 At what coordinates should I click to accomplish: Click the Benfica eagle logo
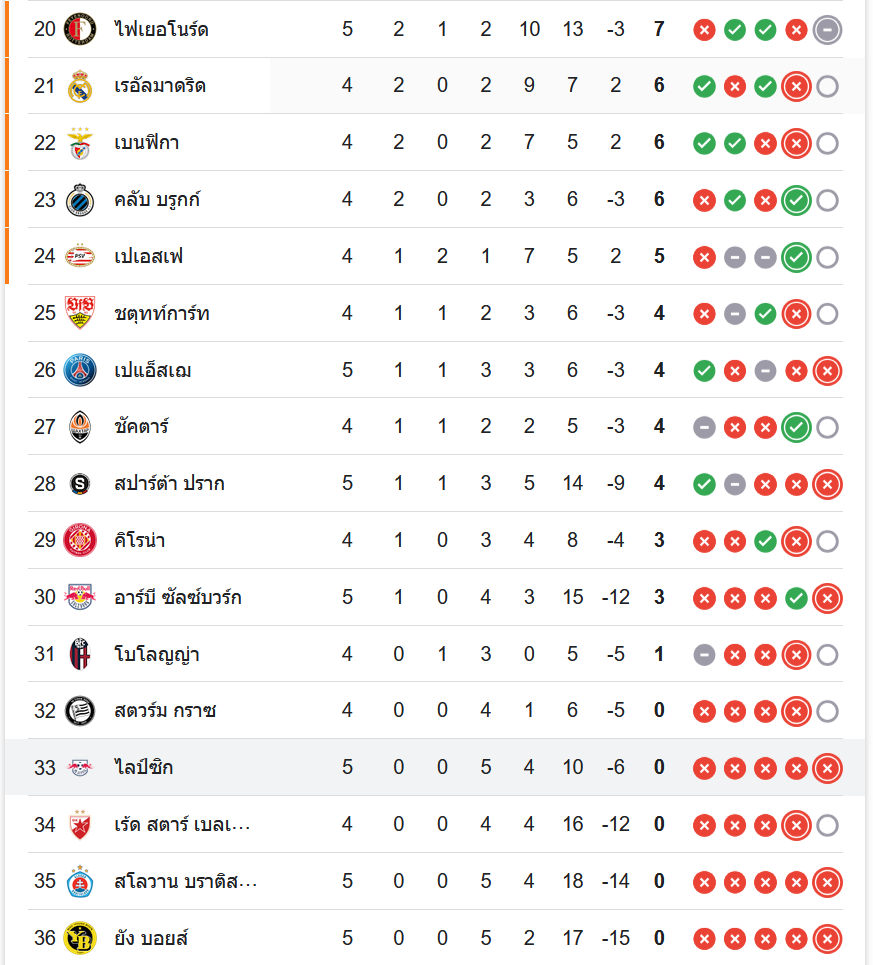(x=80, y=144)
